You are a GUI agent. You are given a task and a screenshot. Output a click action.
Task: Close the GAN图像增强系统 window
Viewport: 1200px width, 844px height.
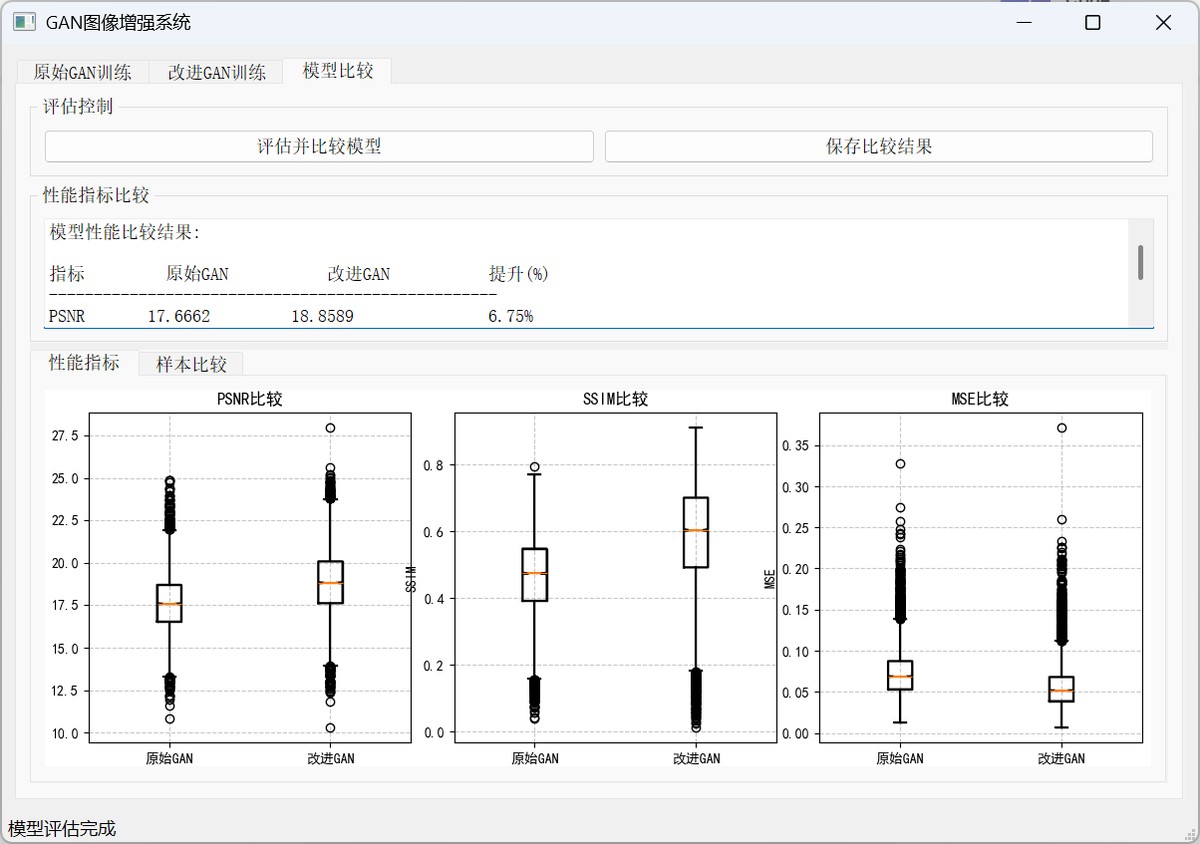point(1163,23)
